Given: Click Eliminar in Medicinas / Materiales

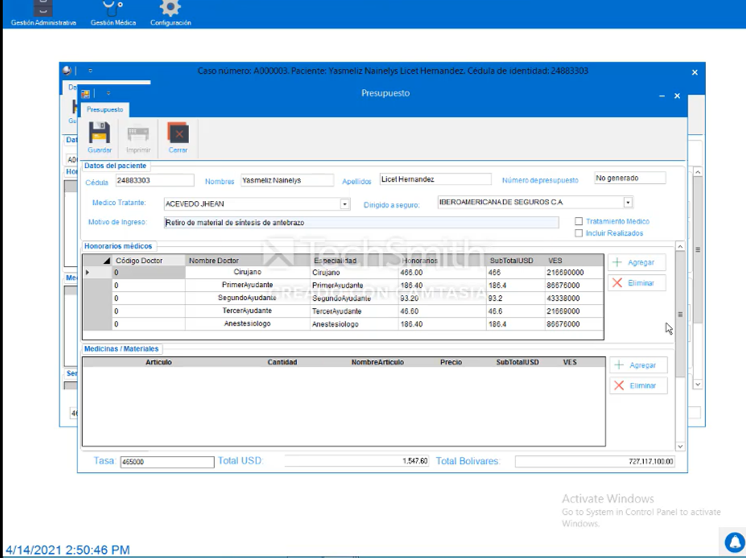Looking at the screenshot, I should pos(638,385).
